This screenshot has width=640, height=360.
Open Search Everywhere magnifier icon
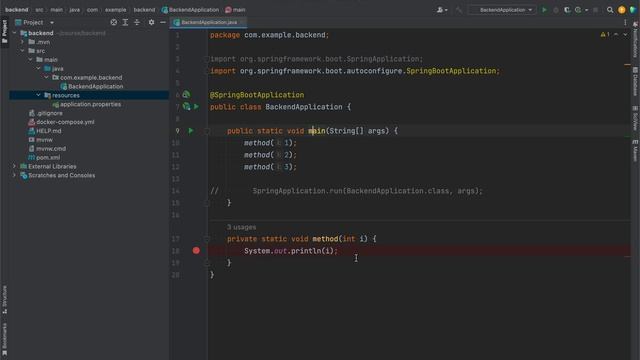point(610,10)
